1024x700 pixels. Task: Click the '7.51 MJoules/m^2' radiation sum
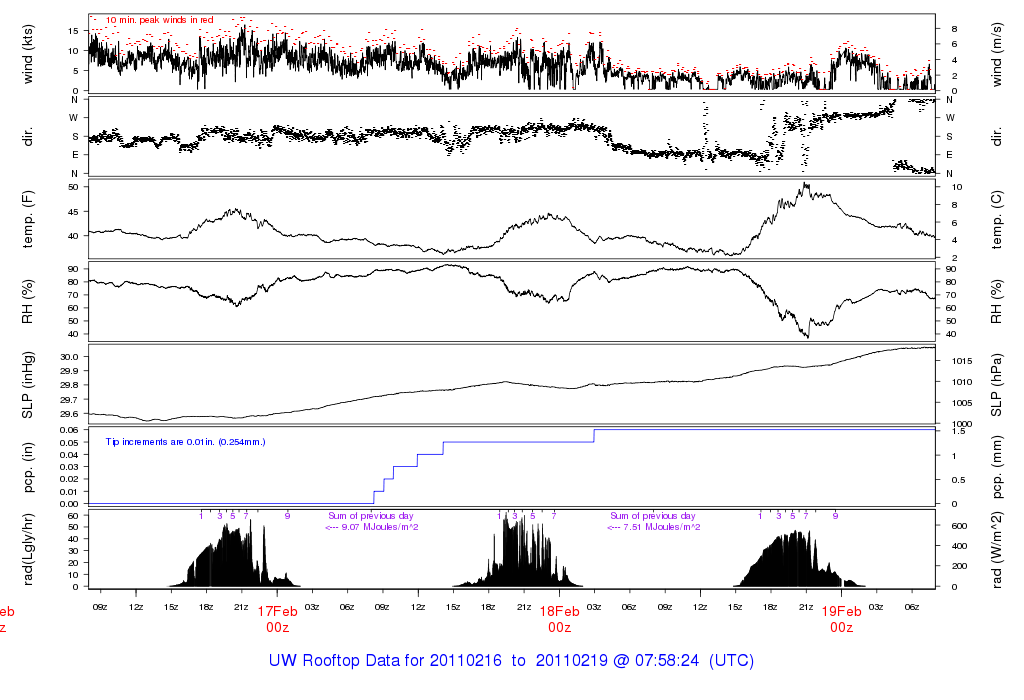pos(662,527)
